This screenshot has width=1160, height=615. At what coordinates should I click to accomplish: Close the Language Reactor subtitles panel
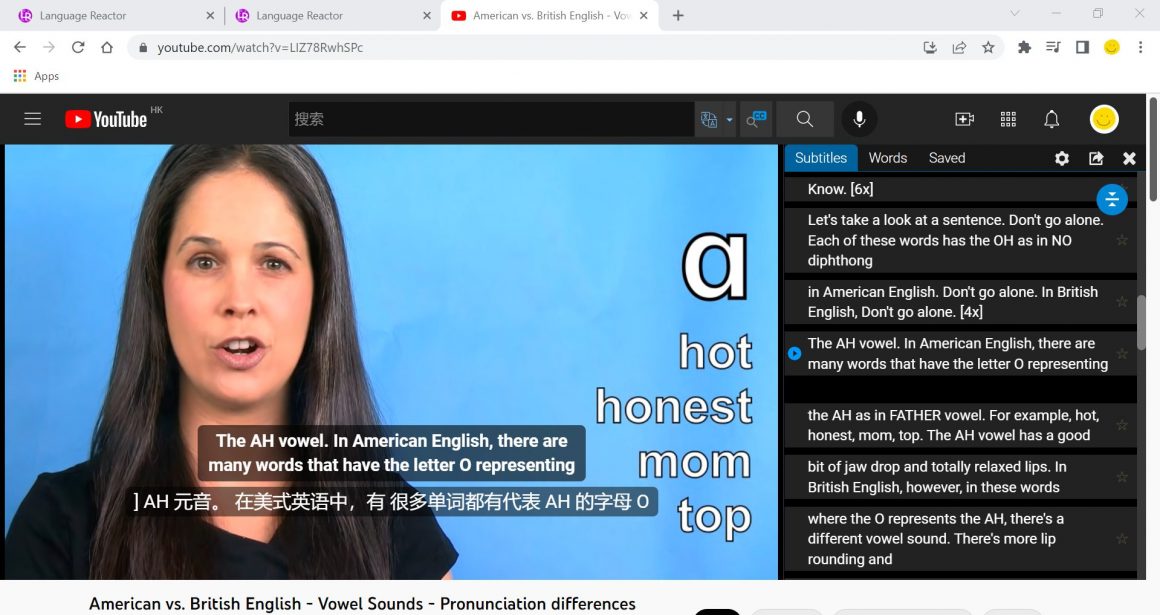[1129, 158]
